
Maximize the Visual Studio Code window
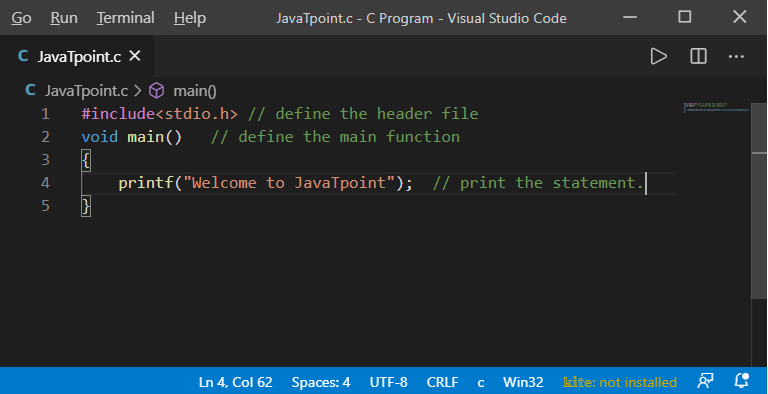click(x=685, y=17)
